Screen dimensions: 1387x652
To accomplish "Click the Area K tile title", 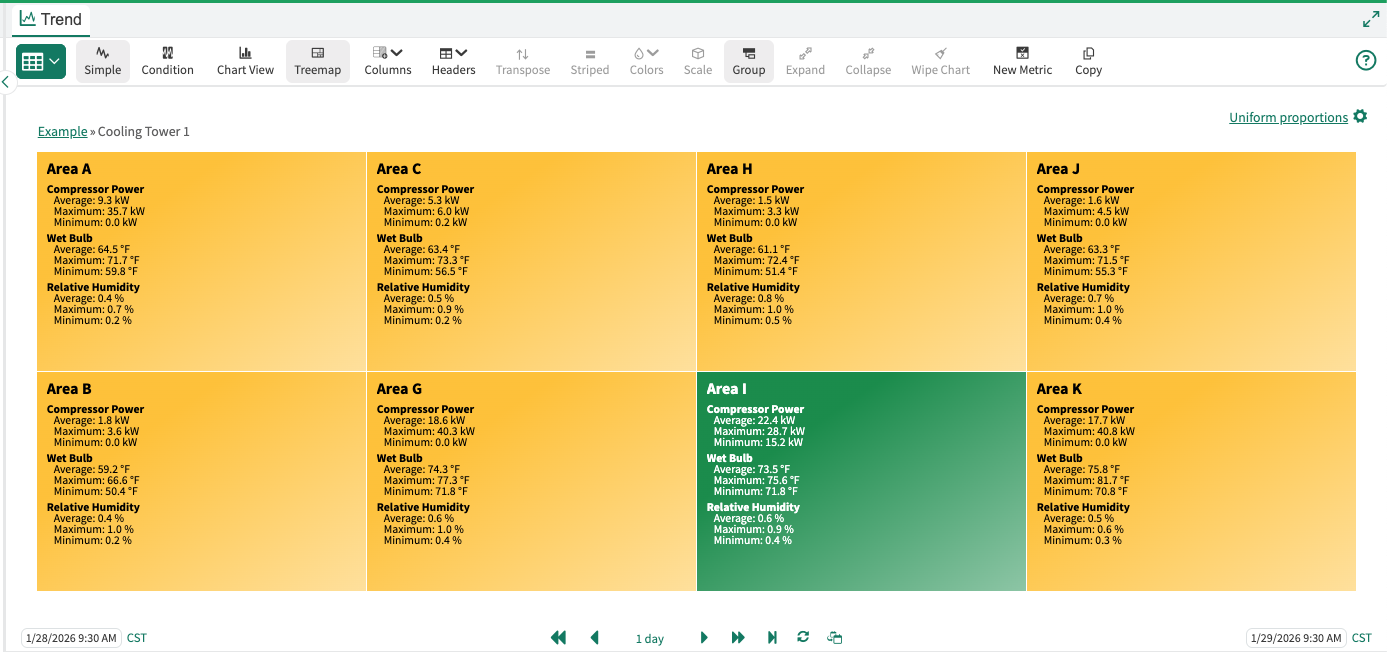I will tap(1059, 389).
